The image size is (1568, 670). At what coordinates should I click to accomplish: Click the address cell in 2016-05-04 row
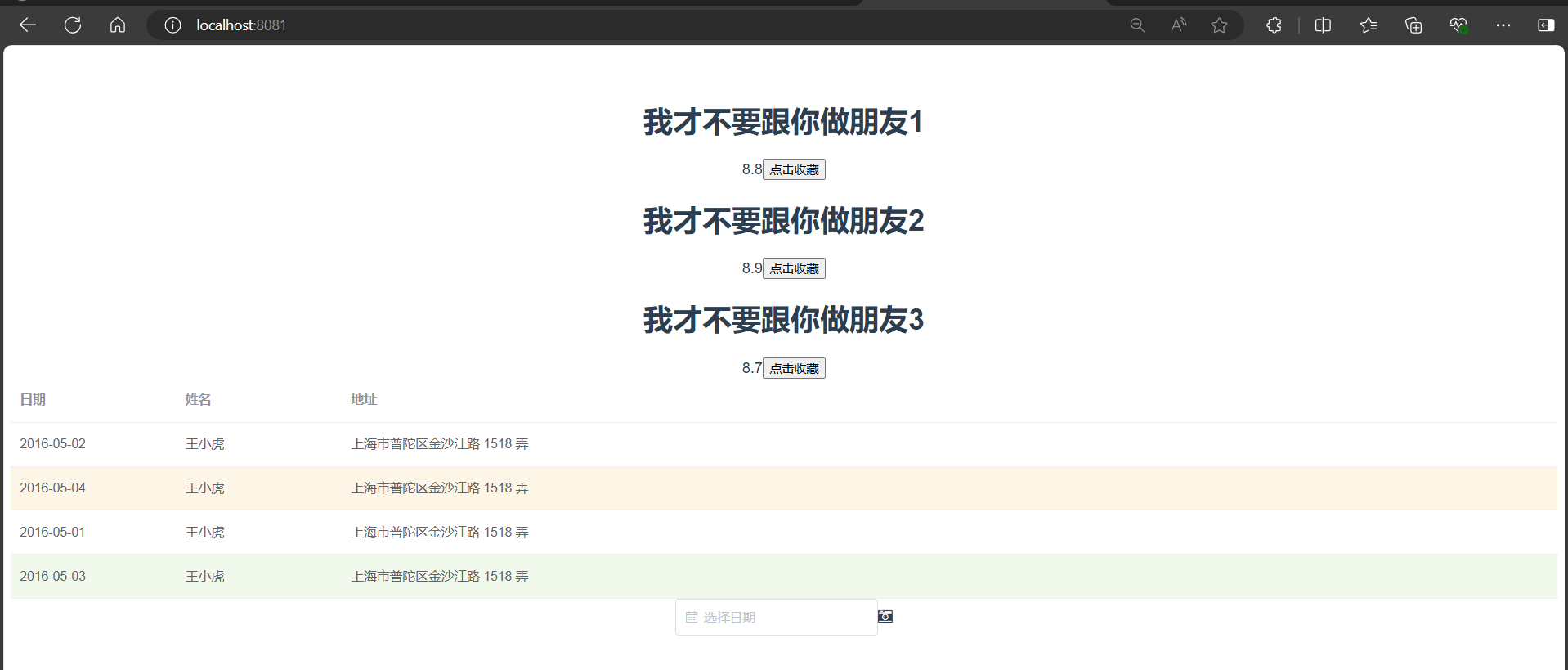pyautogui.click(x=440, y=488)
